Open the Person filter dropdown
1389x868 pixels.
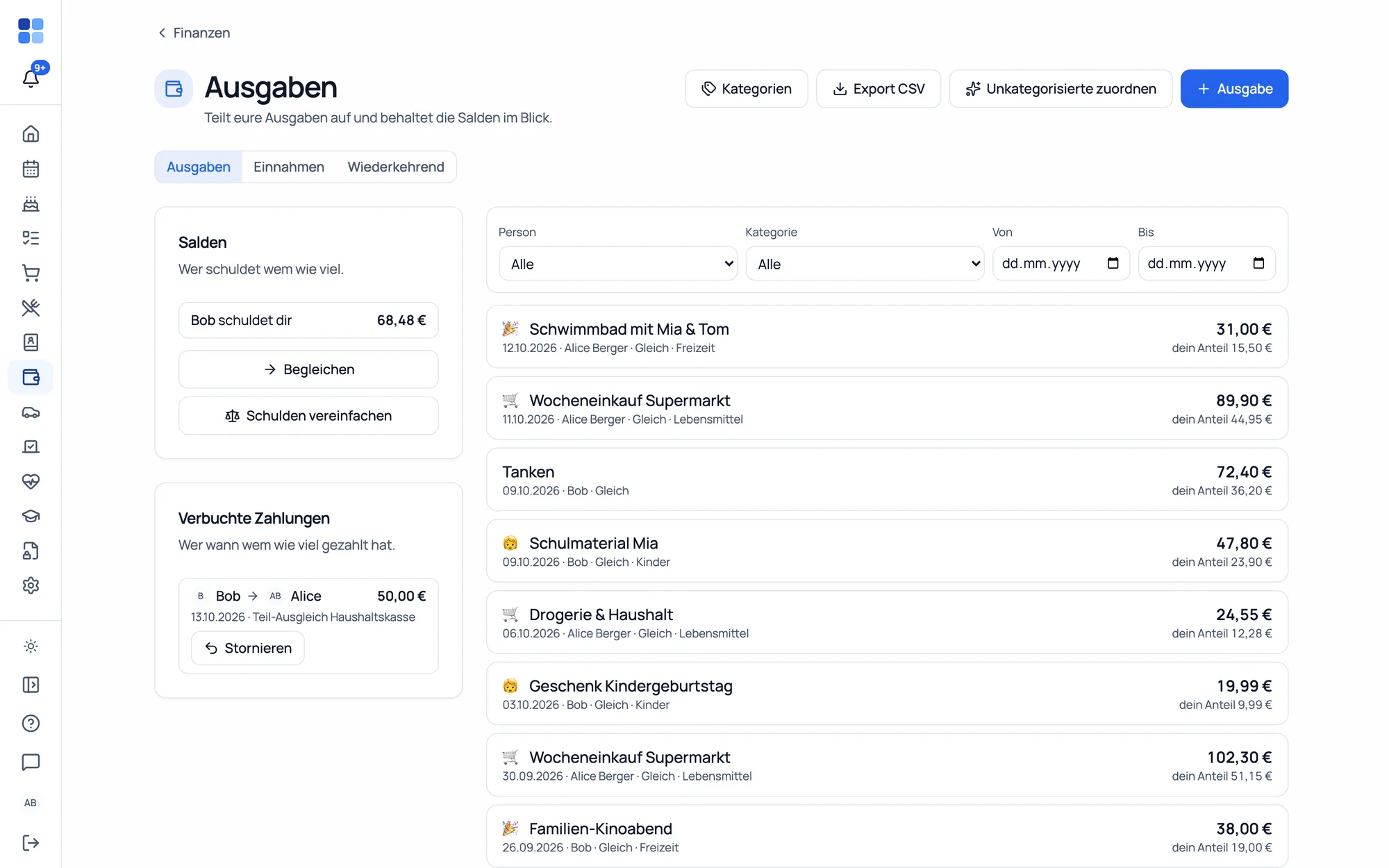[617, 264]
